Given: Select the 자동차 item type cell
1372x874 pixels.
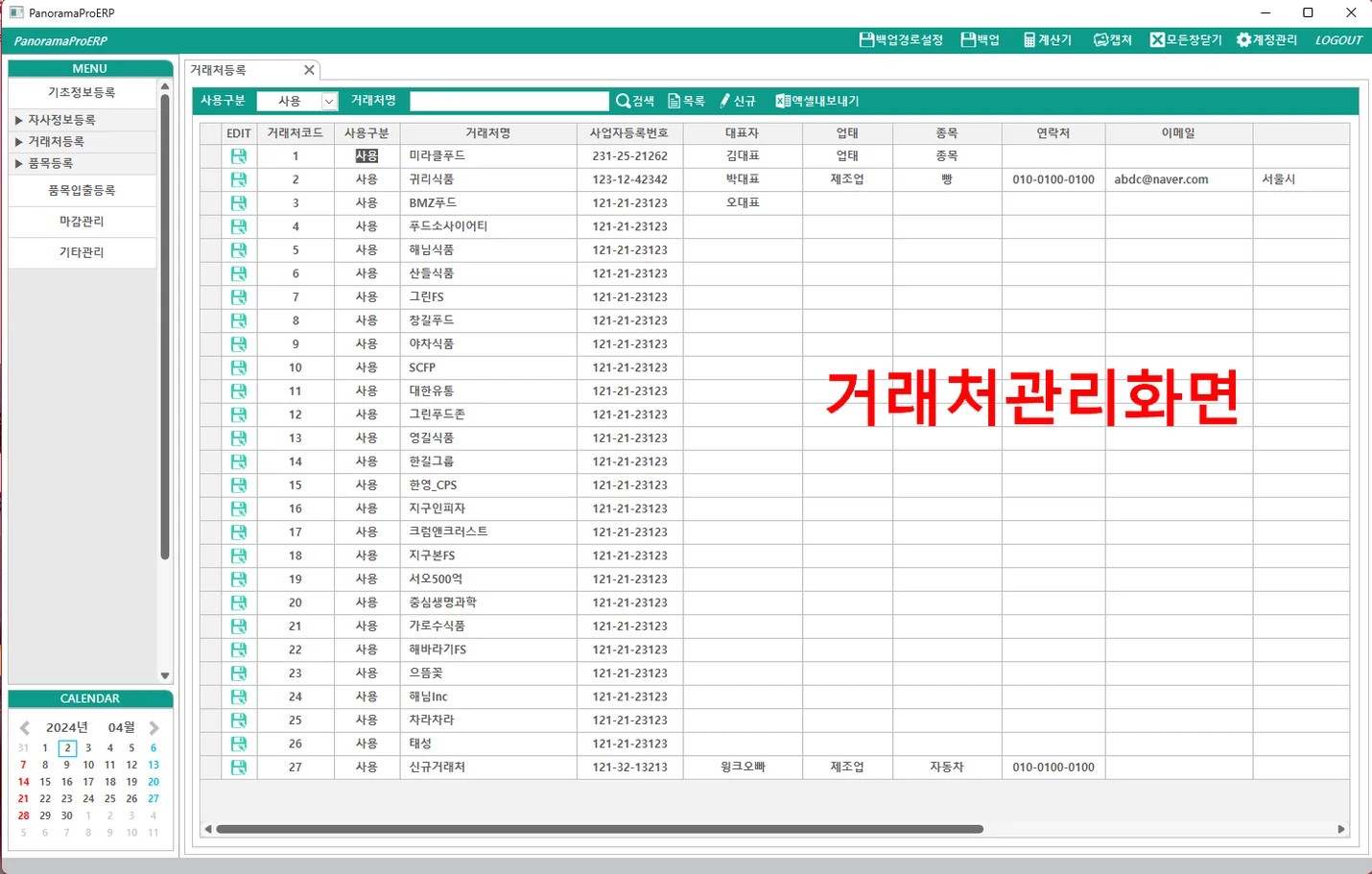Looking at the screenshot, I should (947, 767).
